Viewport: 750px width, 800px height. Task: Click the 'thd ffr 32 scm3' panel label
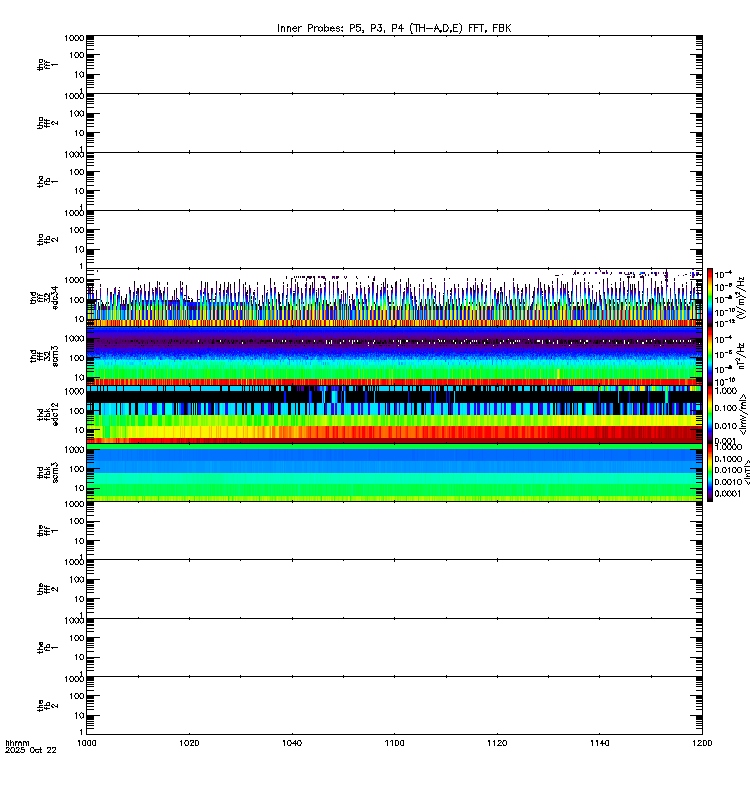(44, 356)
